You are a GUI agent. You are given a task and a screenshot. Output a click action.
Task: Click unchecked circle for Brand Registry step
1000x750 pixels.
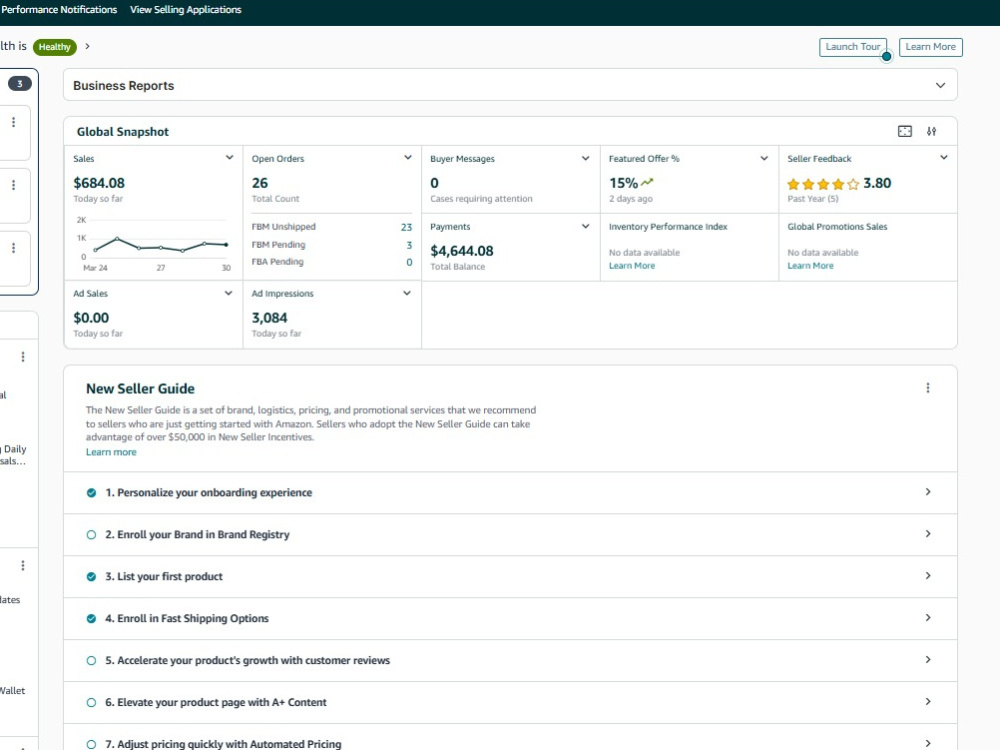(x=91, y=535)
